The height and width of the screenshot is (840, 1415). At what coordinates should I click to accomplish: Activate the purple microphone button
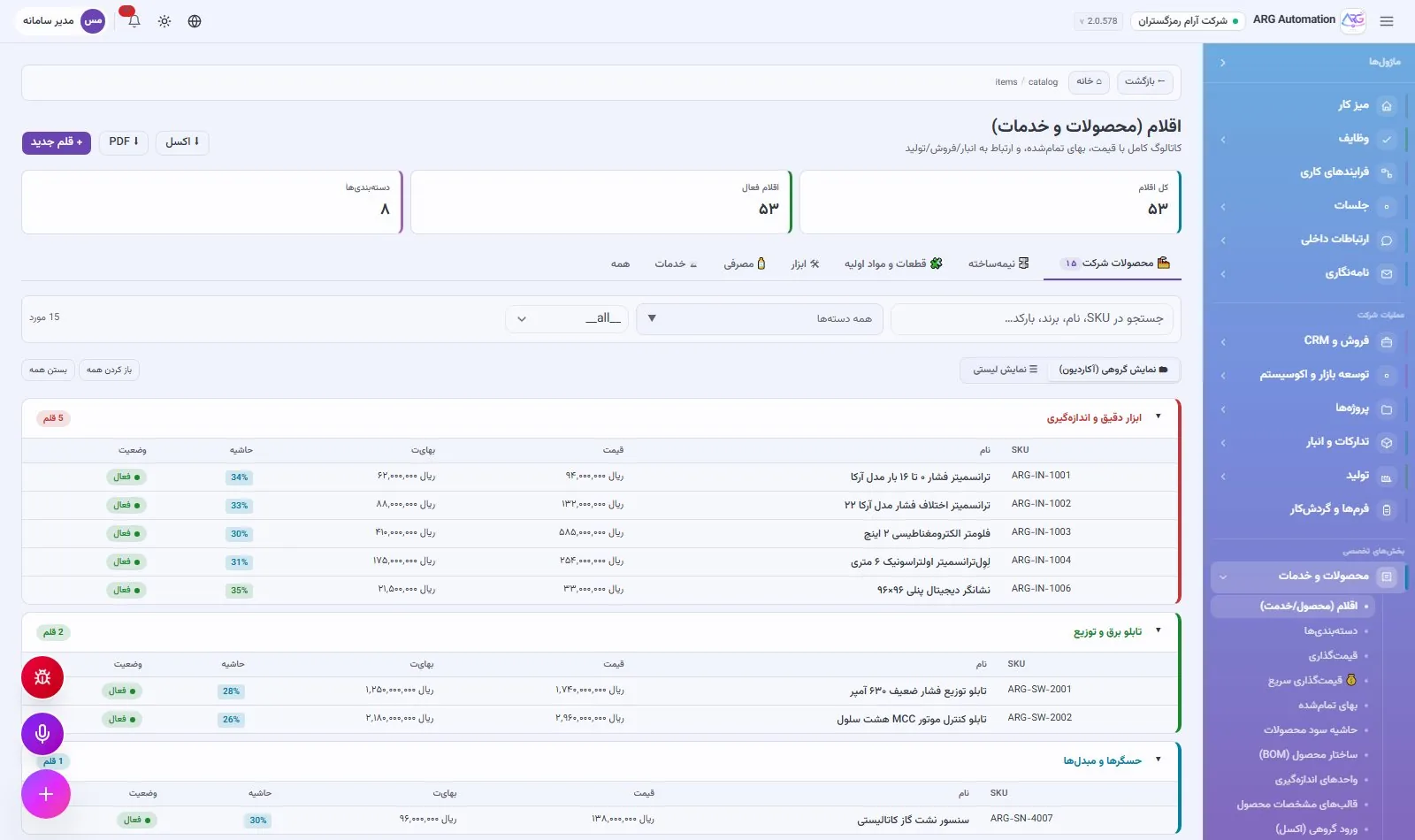[x=42, y=734]
